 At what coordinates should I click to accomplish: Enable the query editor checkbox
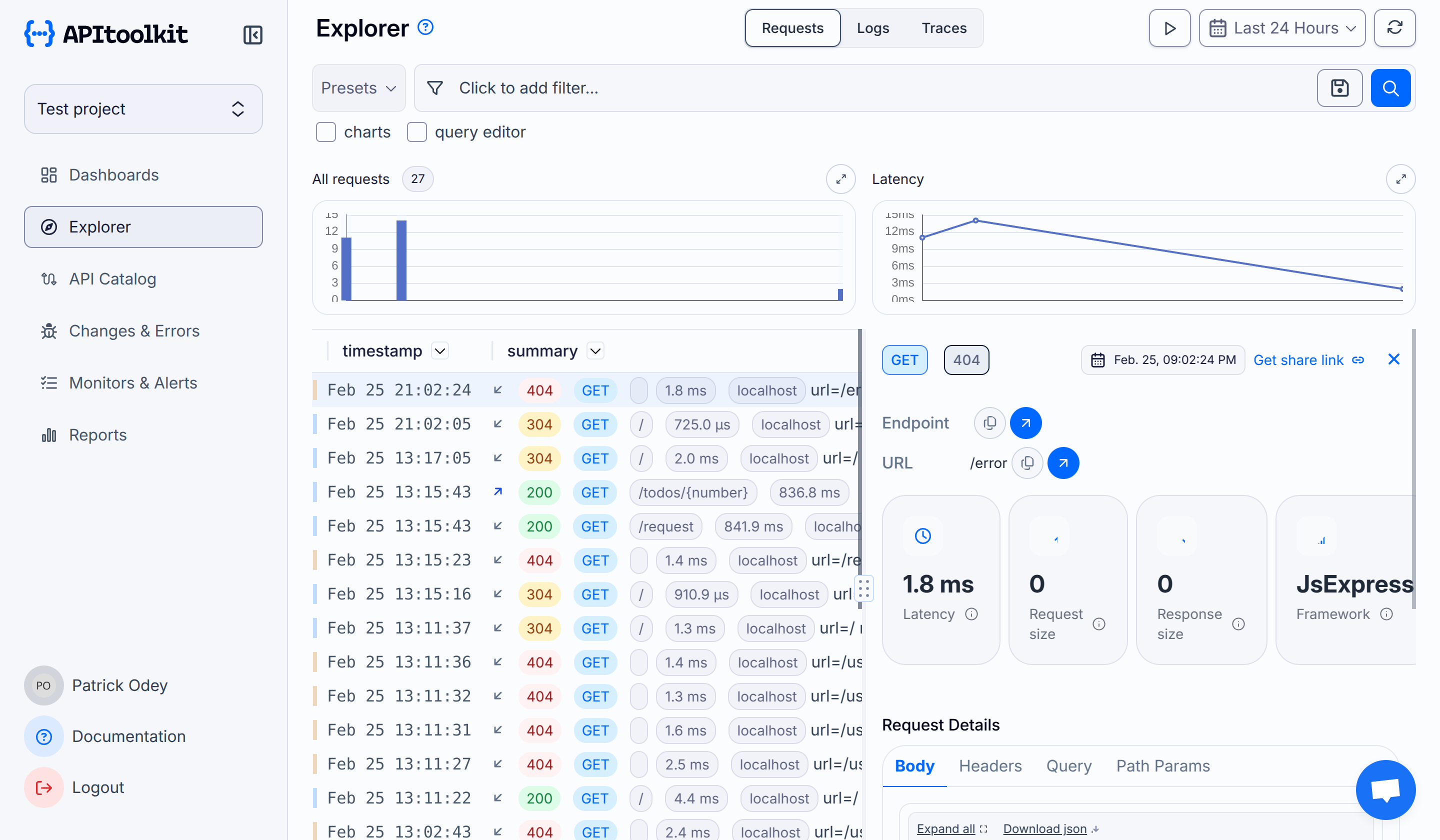coord(417,132)
